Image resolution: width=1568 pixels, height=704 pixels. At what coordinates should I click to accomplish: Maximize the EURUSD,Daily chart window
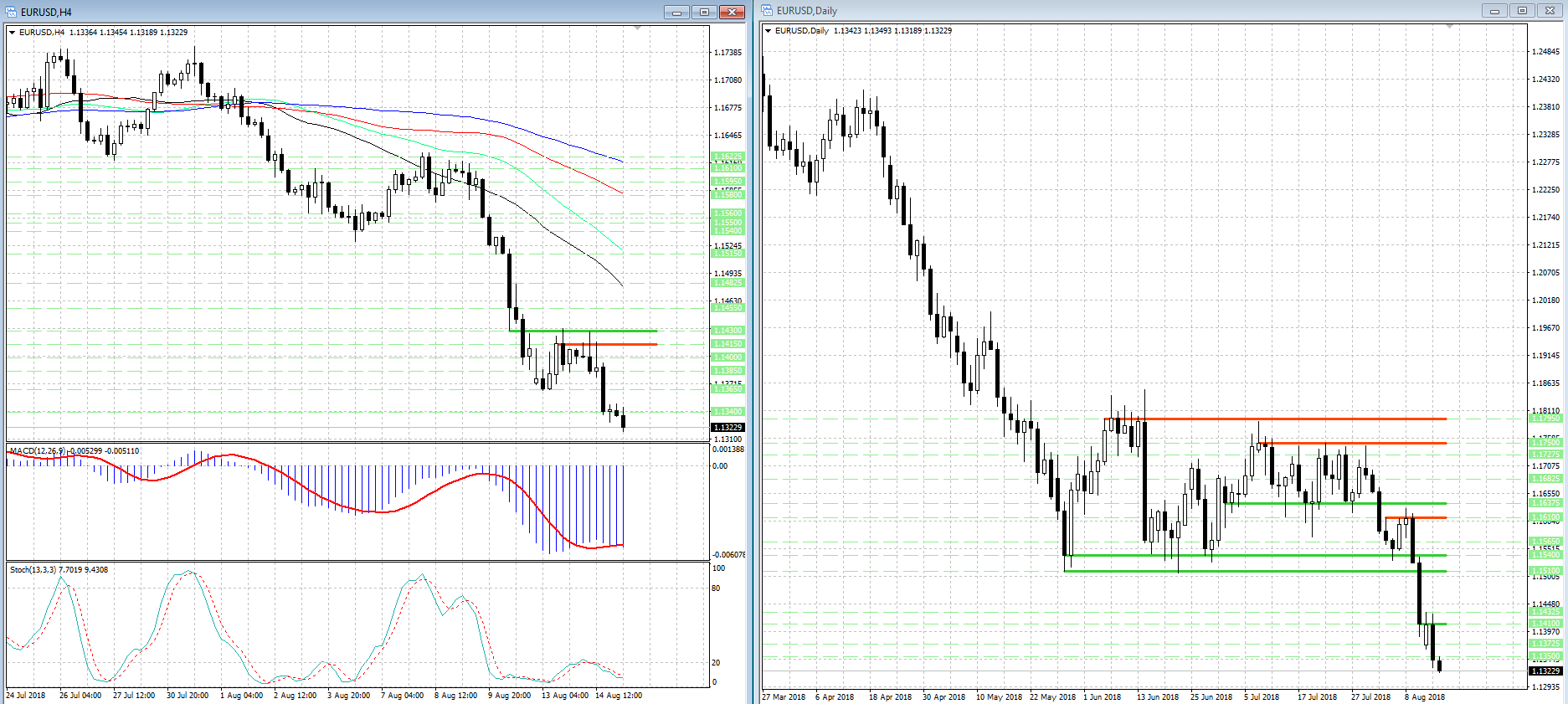coord(1522,11)
